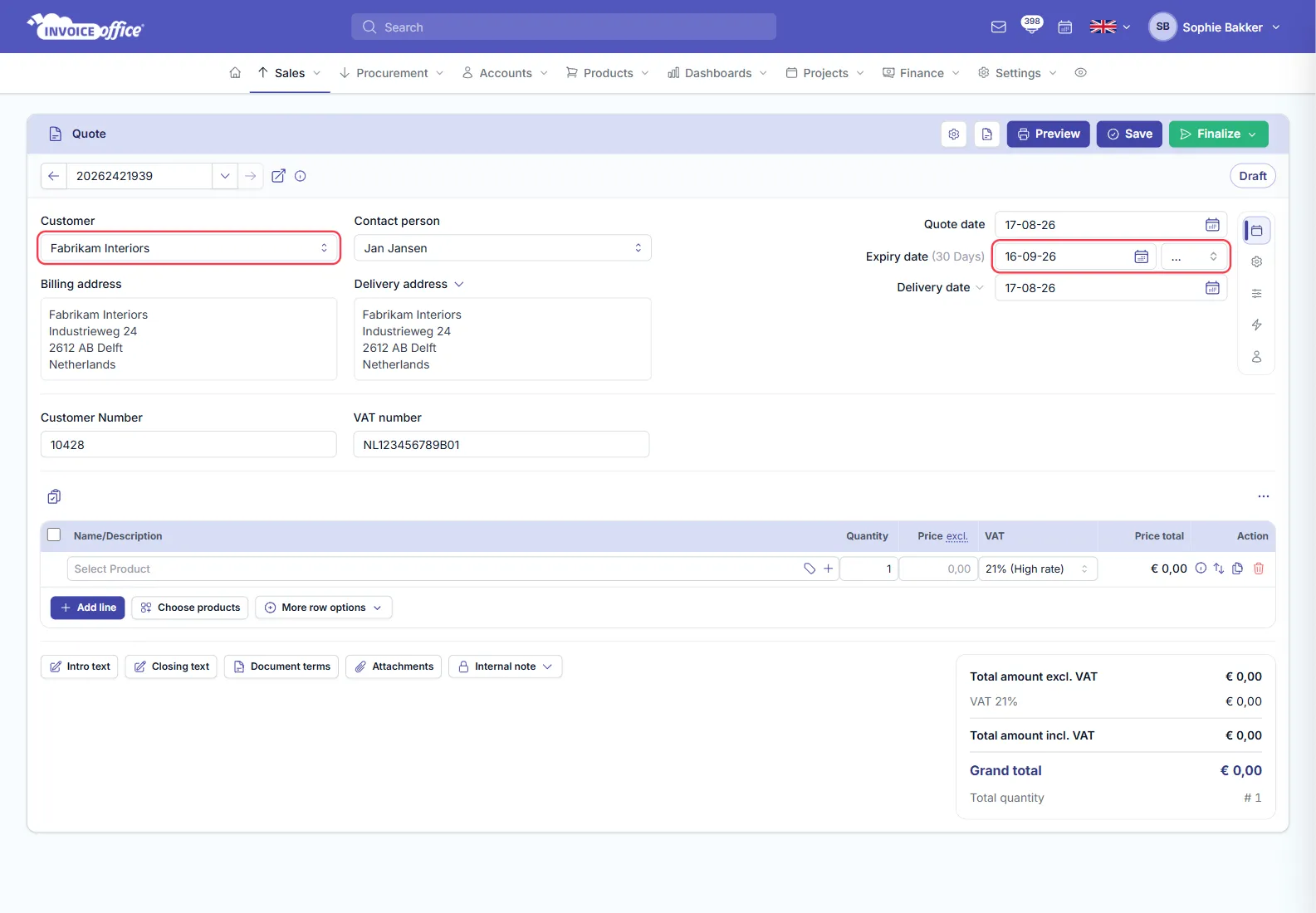The width and height of the screenshot is (1316, 913).
Task: Open the Customer dropdown Fabrikam Interiors
Action: pos(189,248)
